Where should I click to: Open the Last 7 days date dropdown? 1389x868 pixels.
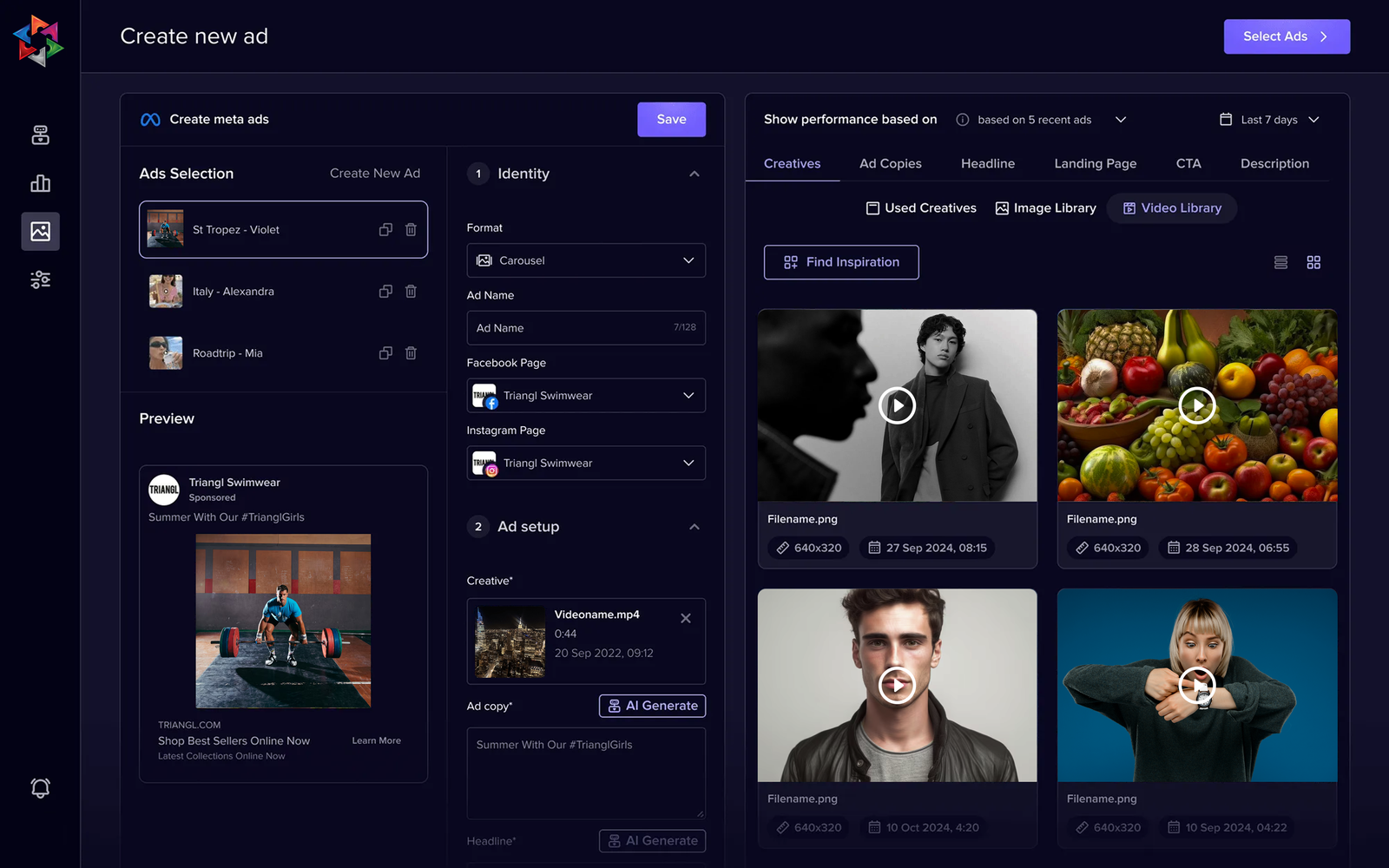coord(1268,120)
